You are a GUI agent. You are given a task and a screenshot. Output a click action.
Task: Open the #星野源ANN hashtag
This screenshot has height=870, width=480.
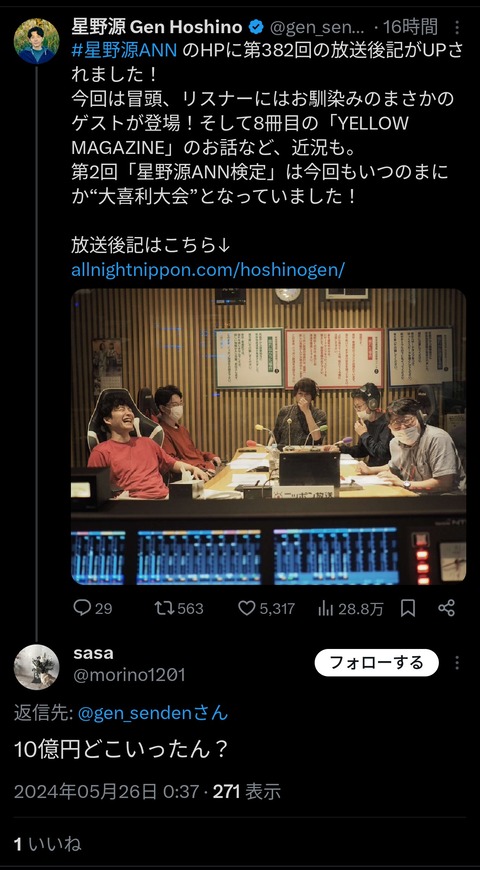(x=124, y=50)
